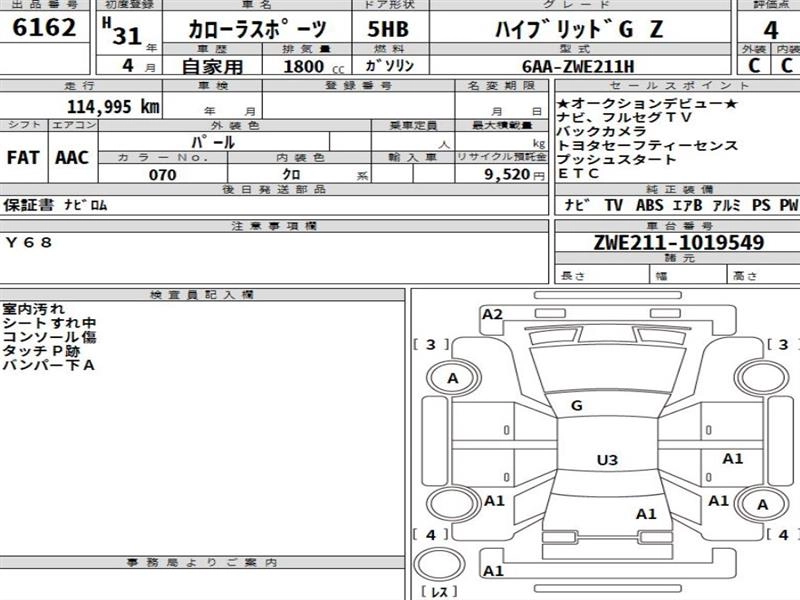
Task: Click the 室内汚れ inspector note
Action: (x=34, y=309)
